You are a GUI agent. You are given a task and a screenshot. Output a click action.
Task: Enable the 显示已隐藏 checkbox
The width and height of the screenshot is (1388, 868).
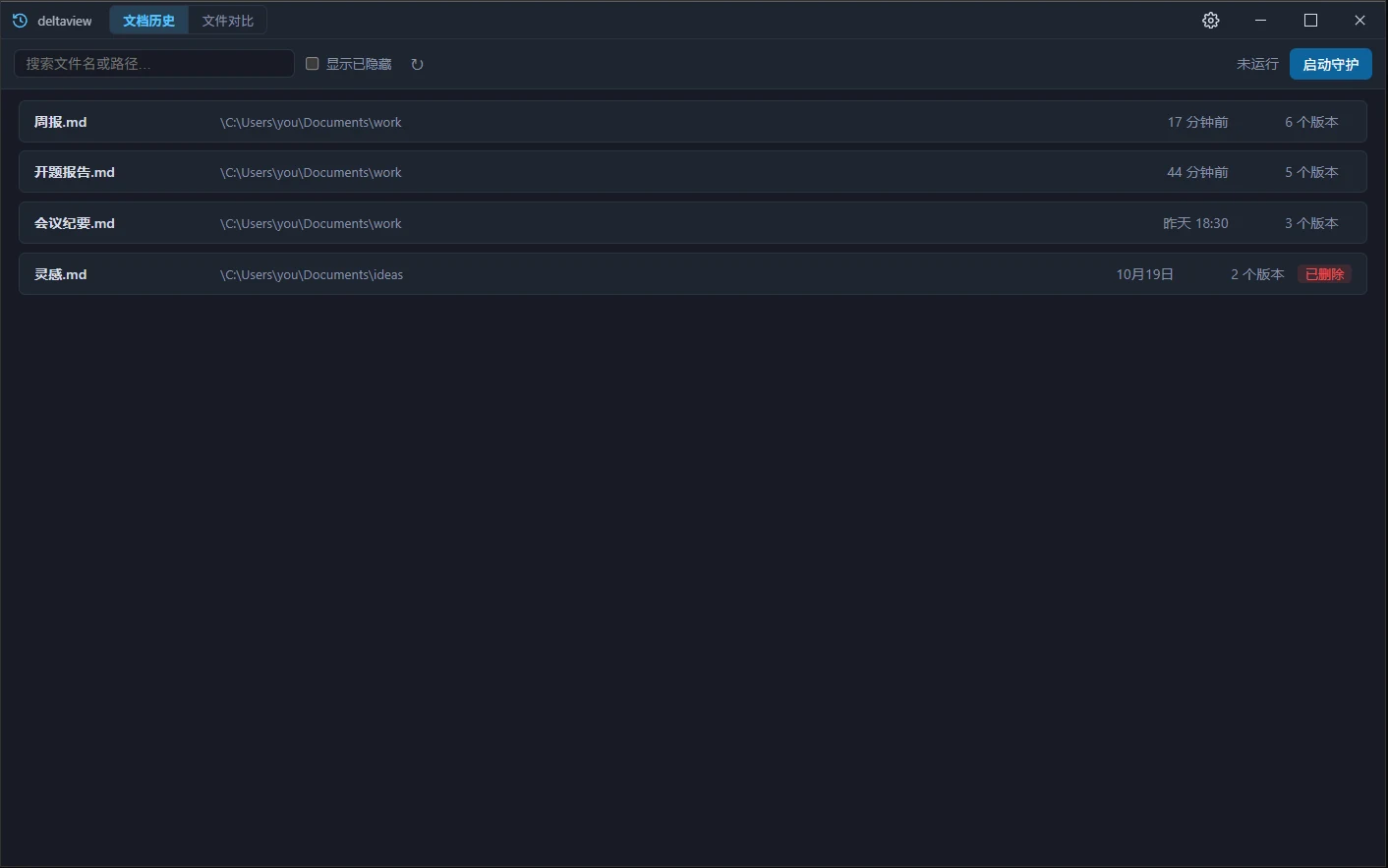point(313,64)
